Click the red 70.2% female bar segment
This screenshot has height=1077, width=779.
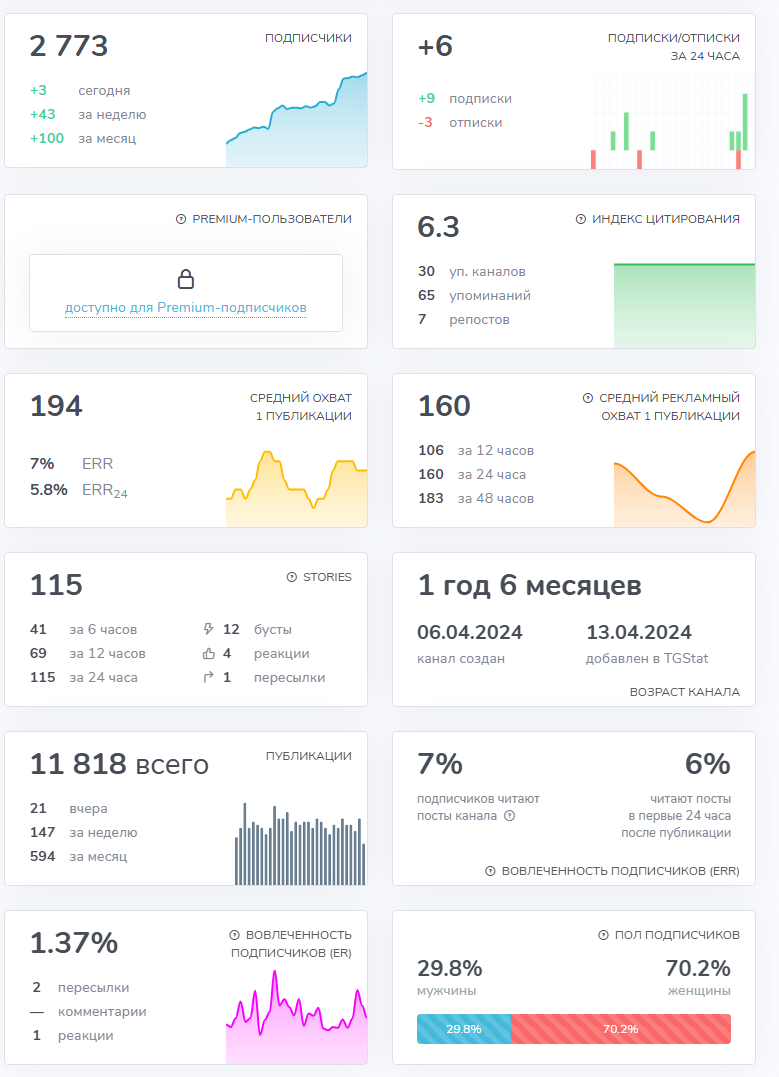621,1029
